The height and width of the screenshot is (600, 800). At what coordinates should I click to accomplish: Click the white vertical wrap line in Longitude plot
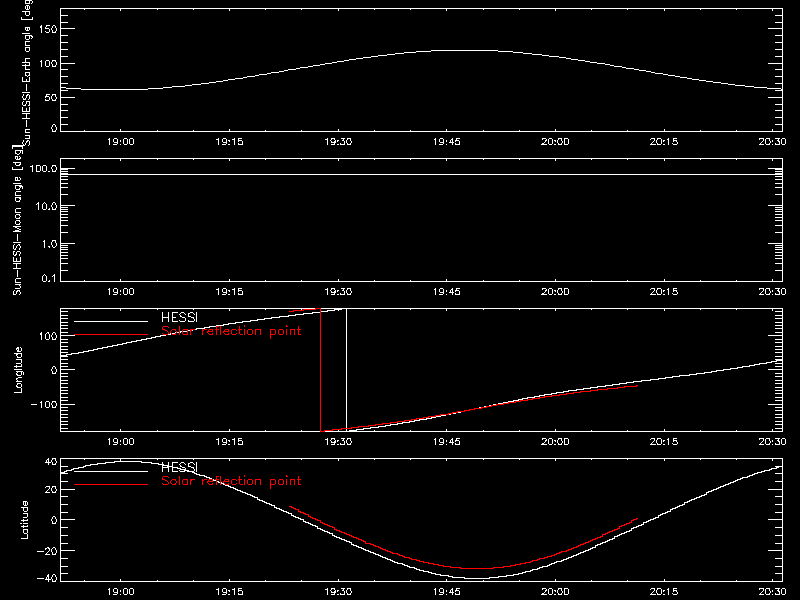[x=346, y=370]
